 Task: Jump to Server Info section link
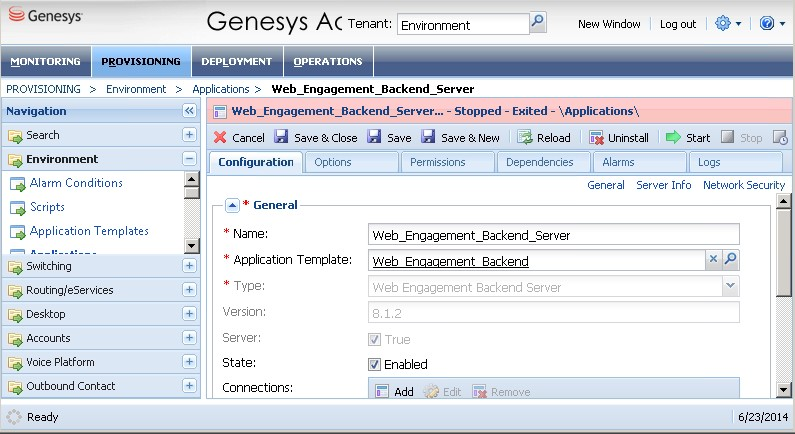coord(664,185)
